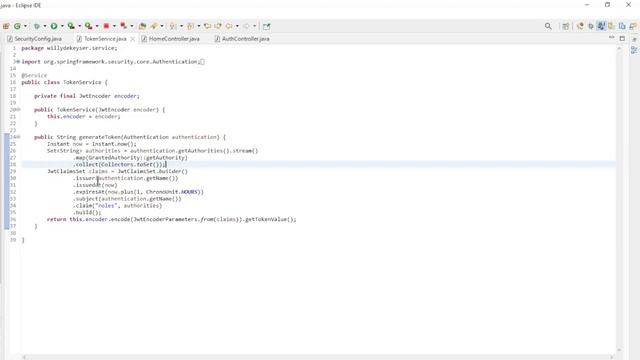Click the horizontal scrollbar right arrow

611,357
